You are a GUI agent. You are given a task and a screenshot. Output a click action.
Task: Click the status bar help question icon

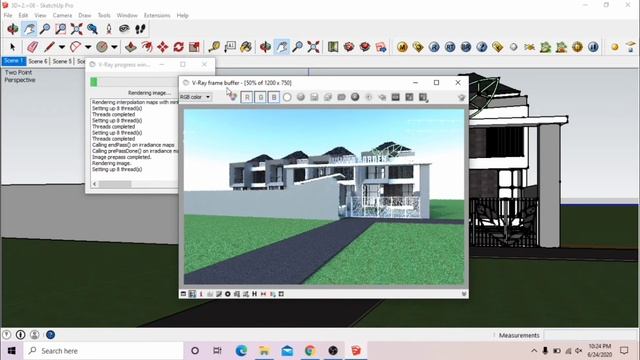click(x=50, y=335)
